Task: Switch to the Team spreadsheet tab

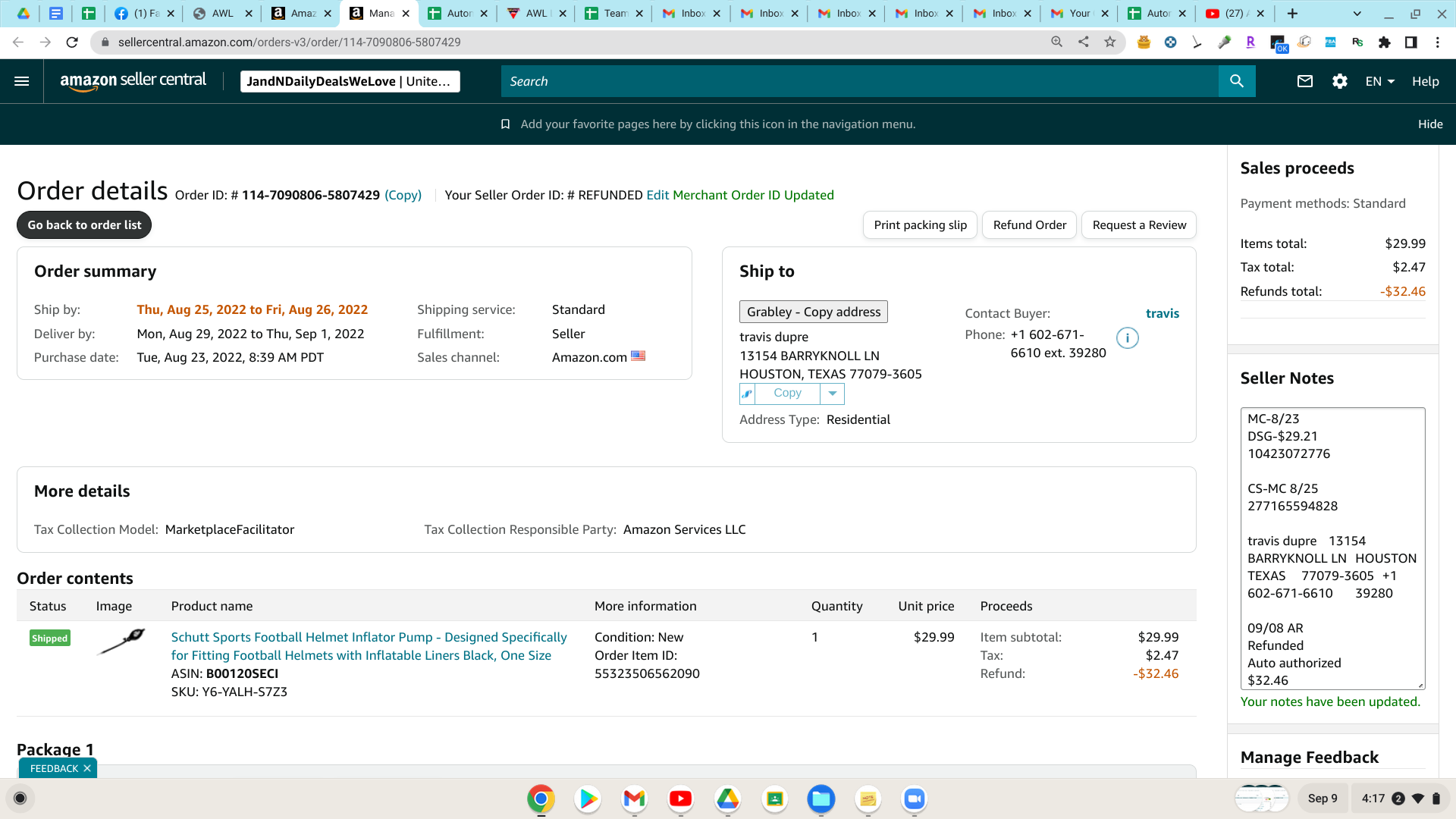Action: (x=613, y=14)
